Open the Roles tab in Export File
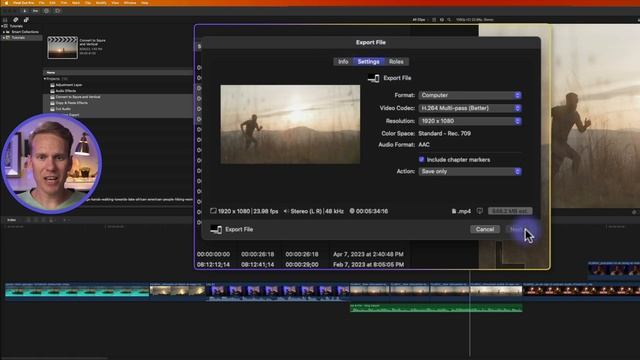 coord(396,62)
